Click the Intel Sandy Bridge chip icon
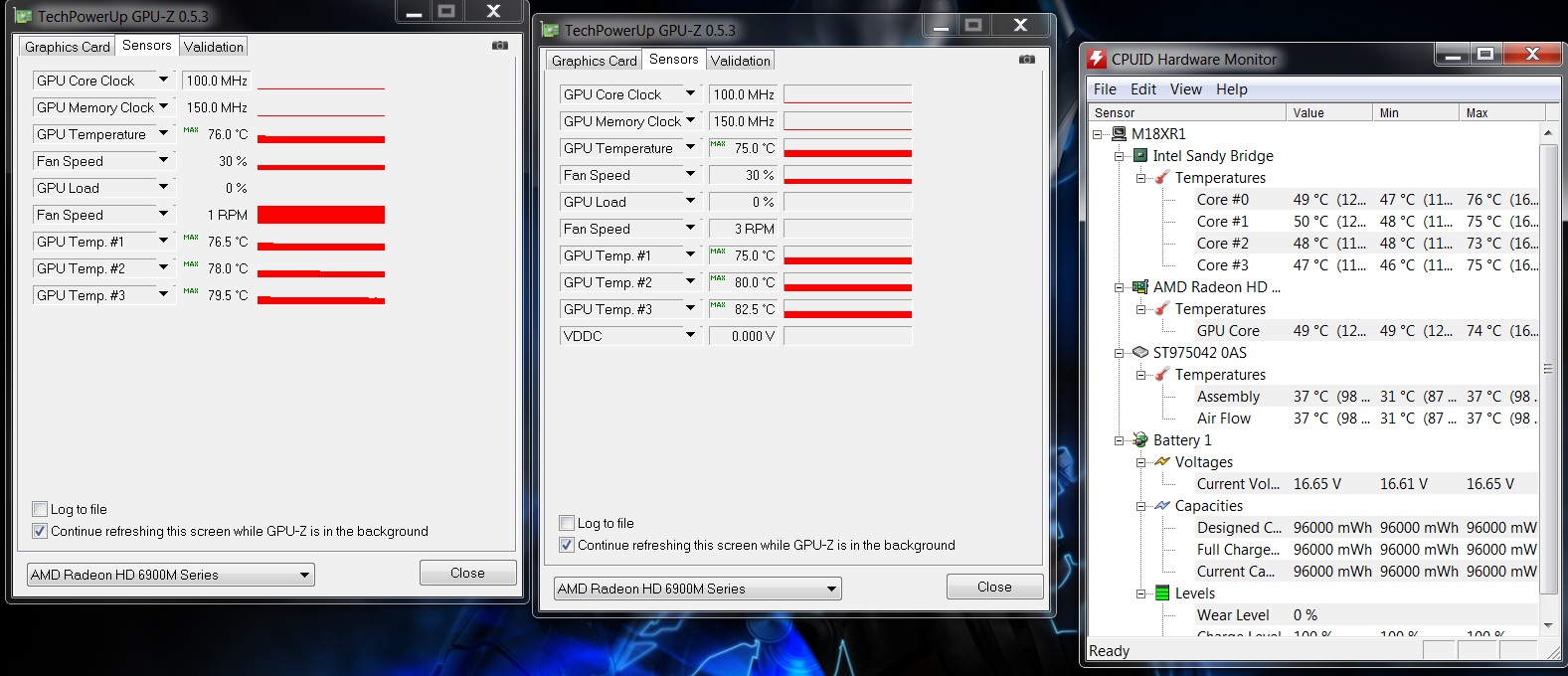This screenshot has width=1568, height=676. coord(1140,155)
